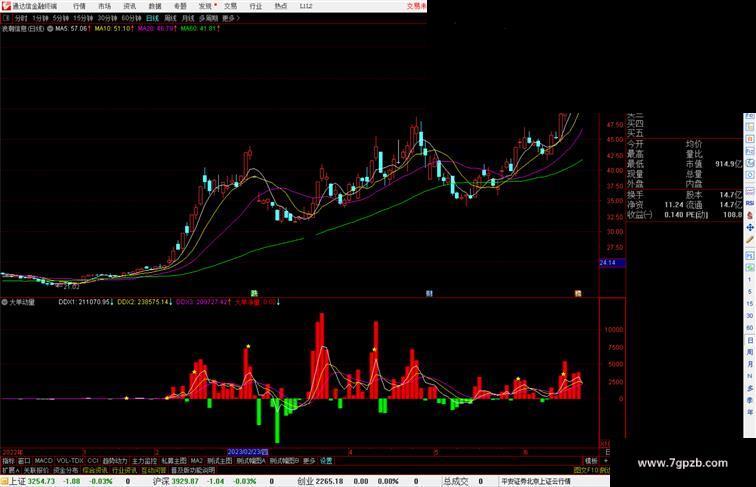Open the 综合资讯 tab
The height and width of the screenshot is (487, 756).
[95, 470]
